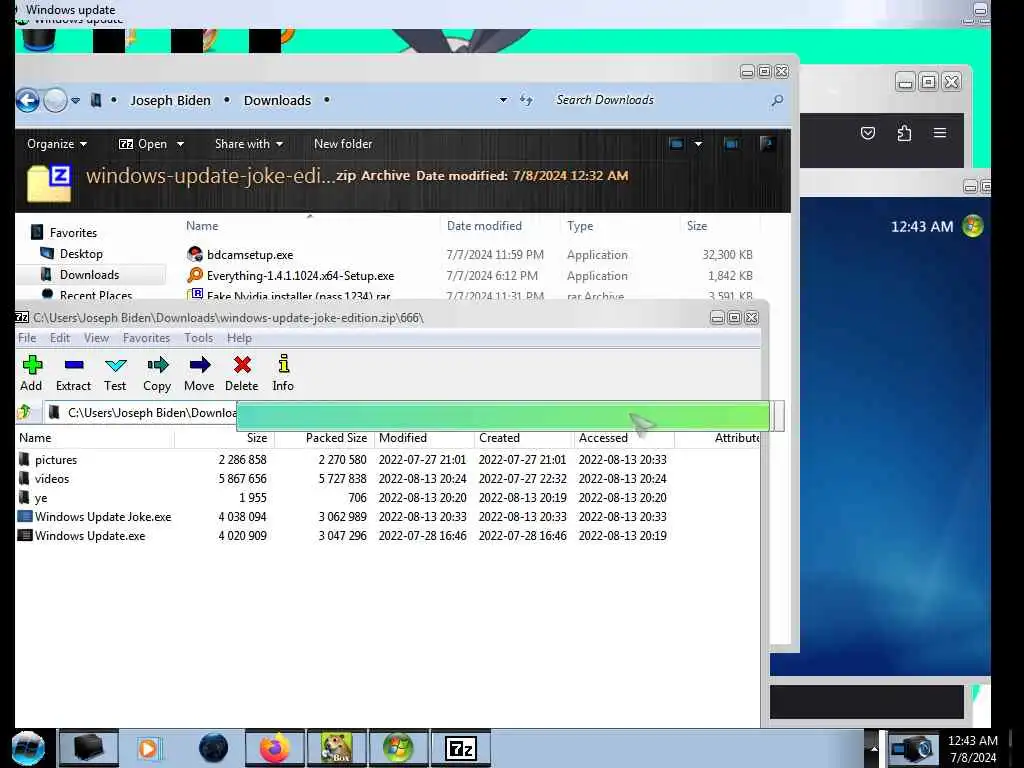Open the Edit menu in 7-Zip
The image size is (1024, 768).
coord(60,338)
